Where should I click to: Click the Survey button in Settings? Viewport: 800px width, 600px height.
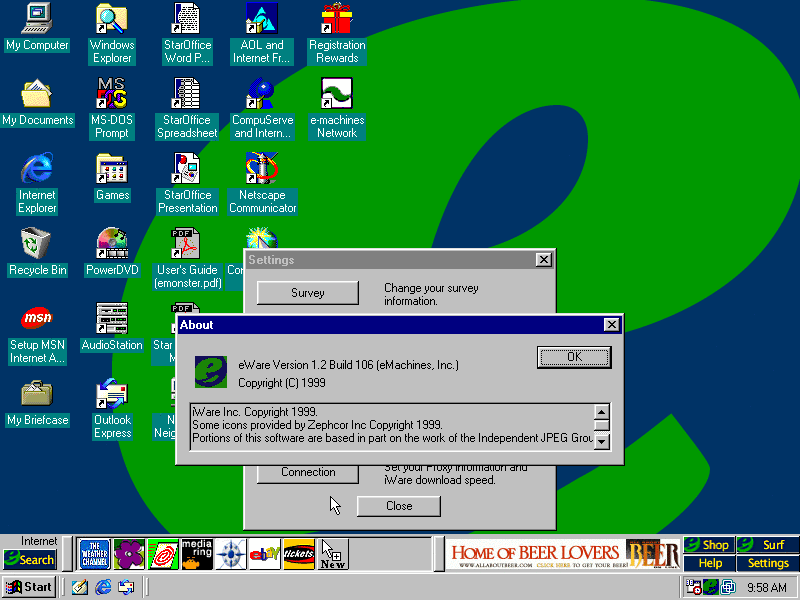point(307,293)
